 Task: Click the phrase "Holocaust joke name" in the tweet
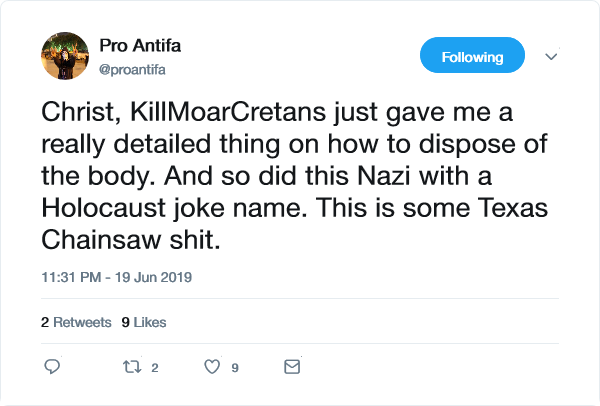163,210
